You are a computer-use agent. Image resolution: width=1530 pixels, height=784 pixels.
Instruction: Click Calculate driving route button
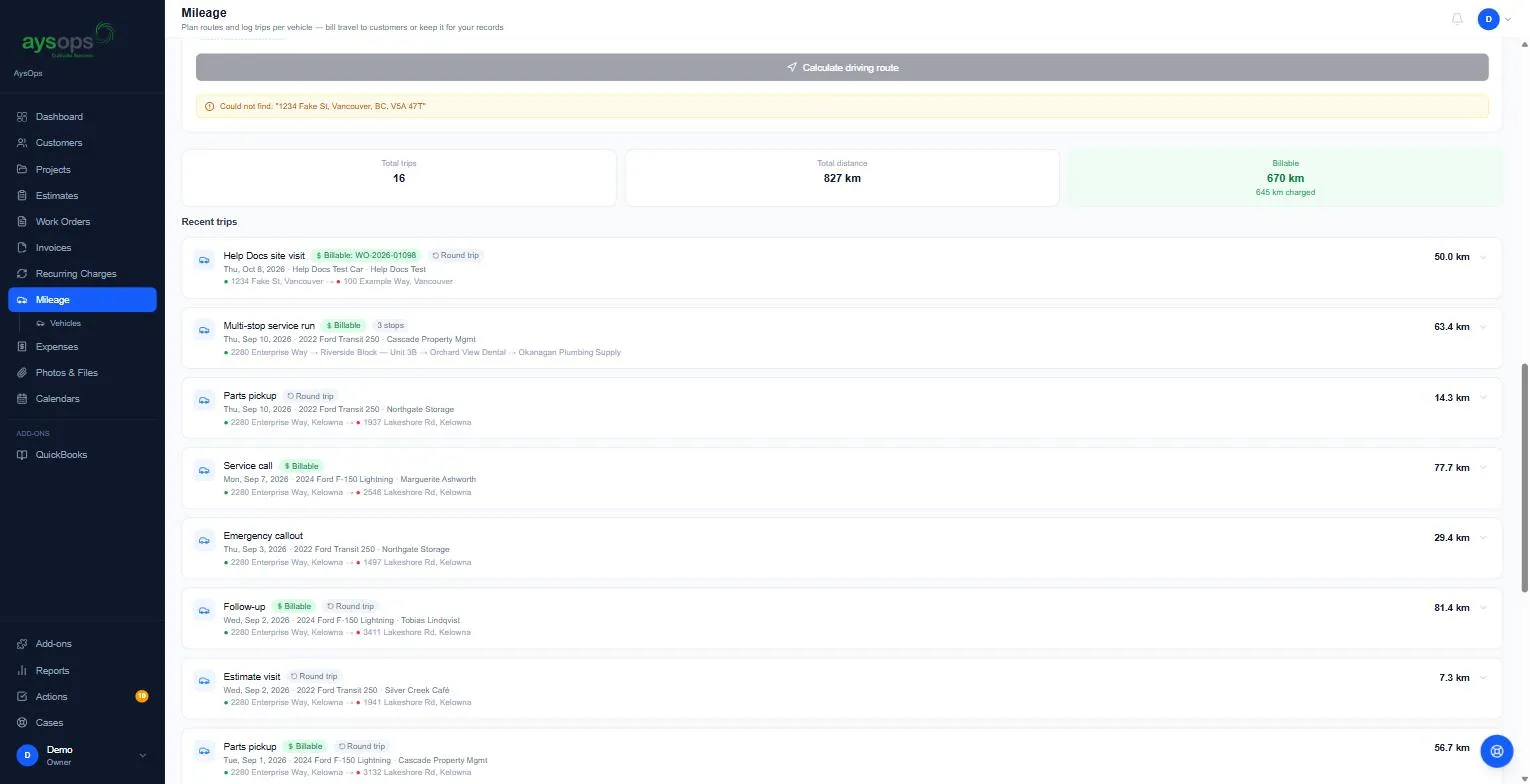point(842,67)
